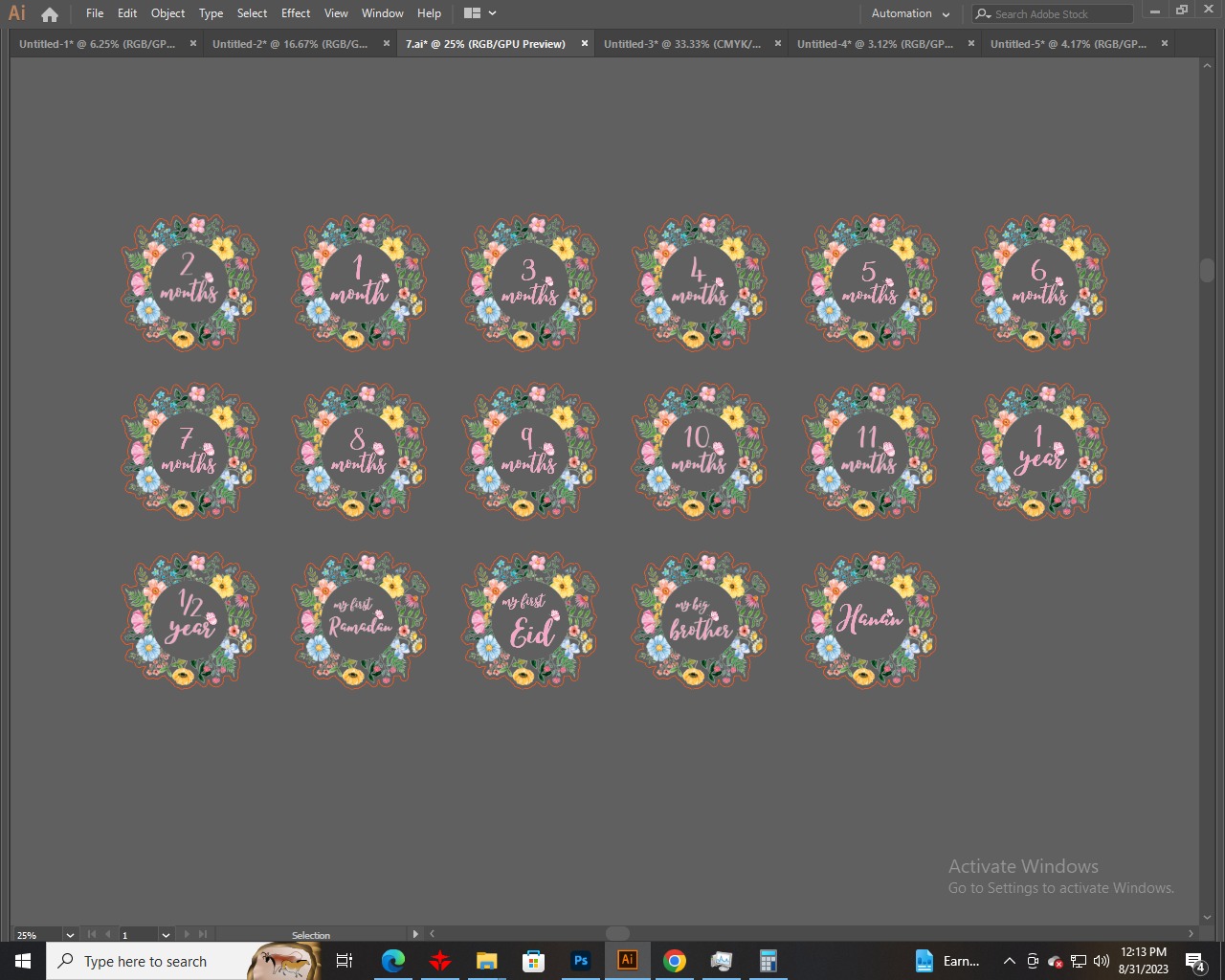Screen dimensions: 1225x980
Task: Switch to the Untitled-4 document tab
Action: coord(875,44)
